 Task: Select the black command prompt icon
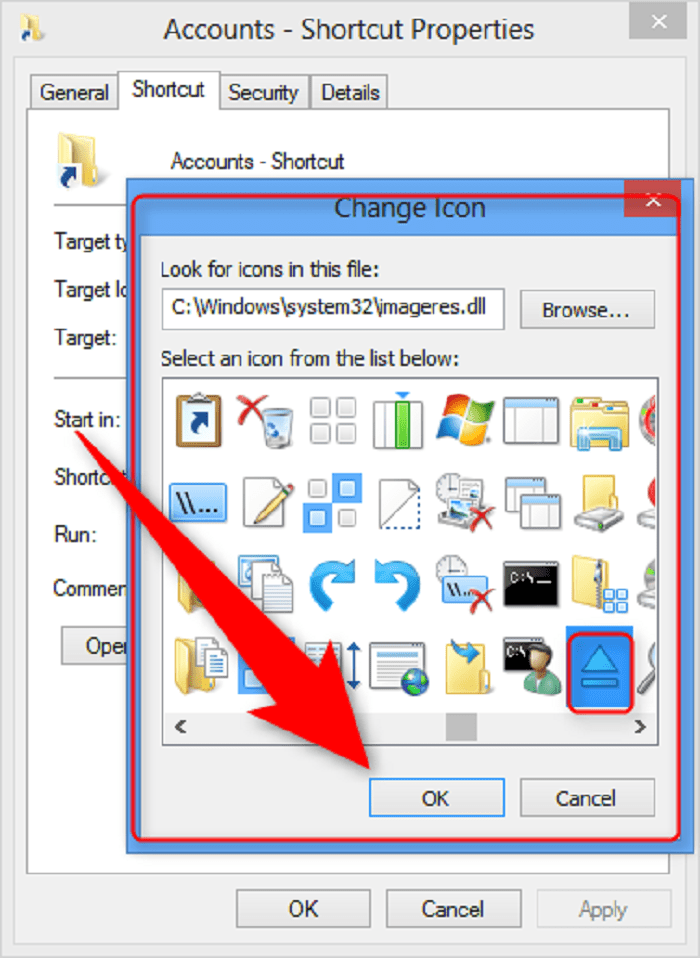click(x=531, y=583)
